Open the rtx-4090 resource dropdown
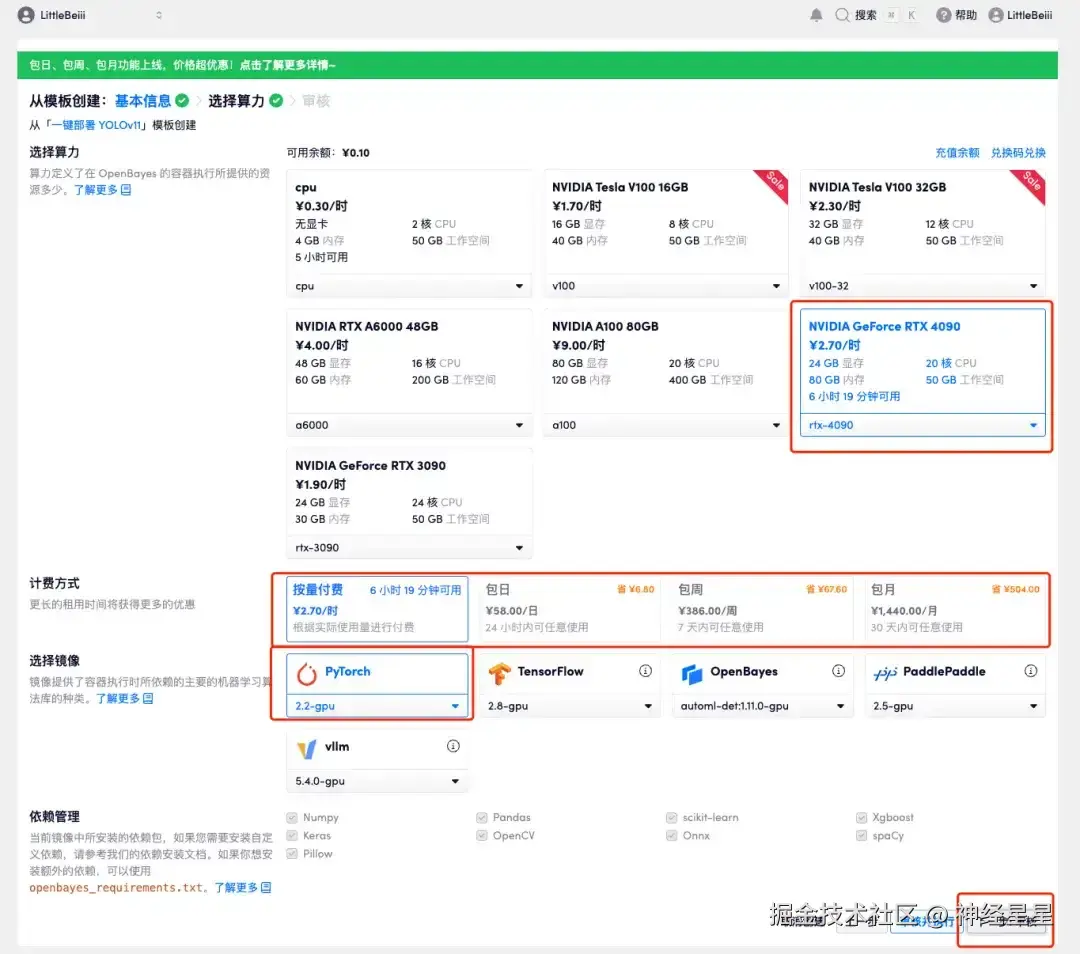 click(x=923, y=425)
